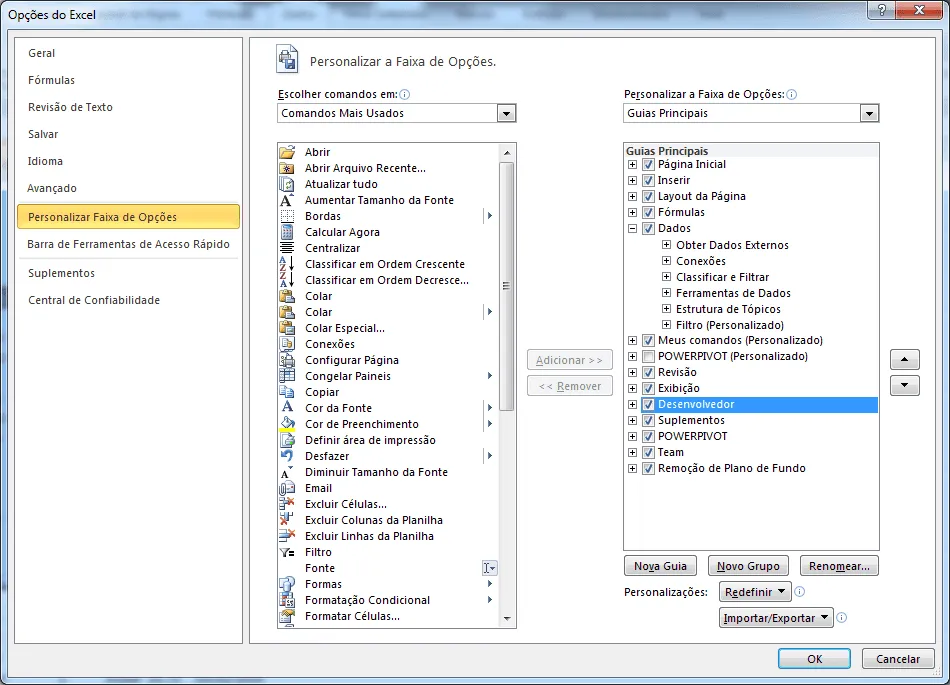Screen dimensions: 950x685
Task: Click the commands list scroll down arrow
Action: pyautogui.click(x=507, y=618)
